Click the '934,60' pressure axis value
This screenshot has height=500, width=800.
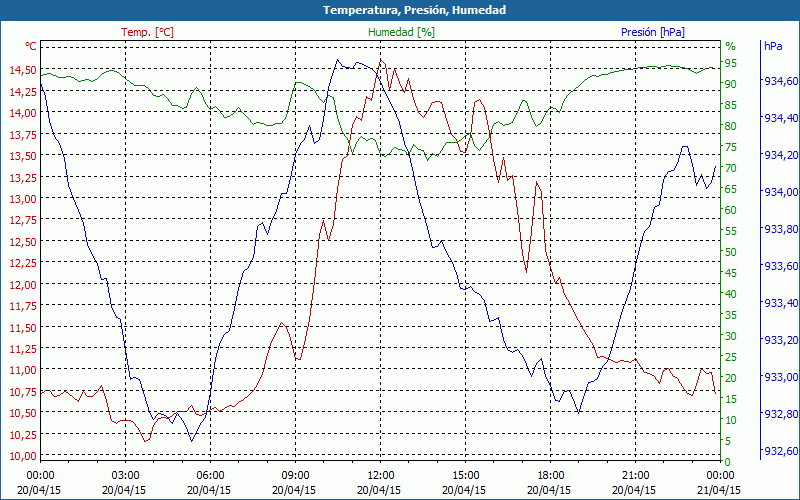781,81
